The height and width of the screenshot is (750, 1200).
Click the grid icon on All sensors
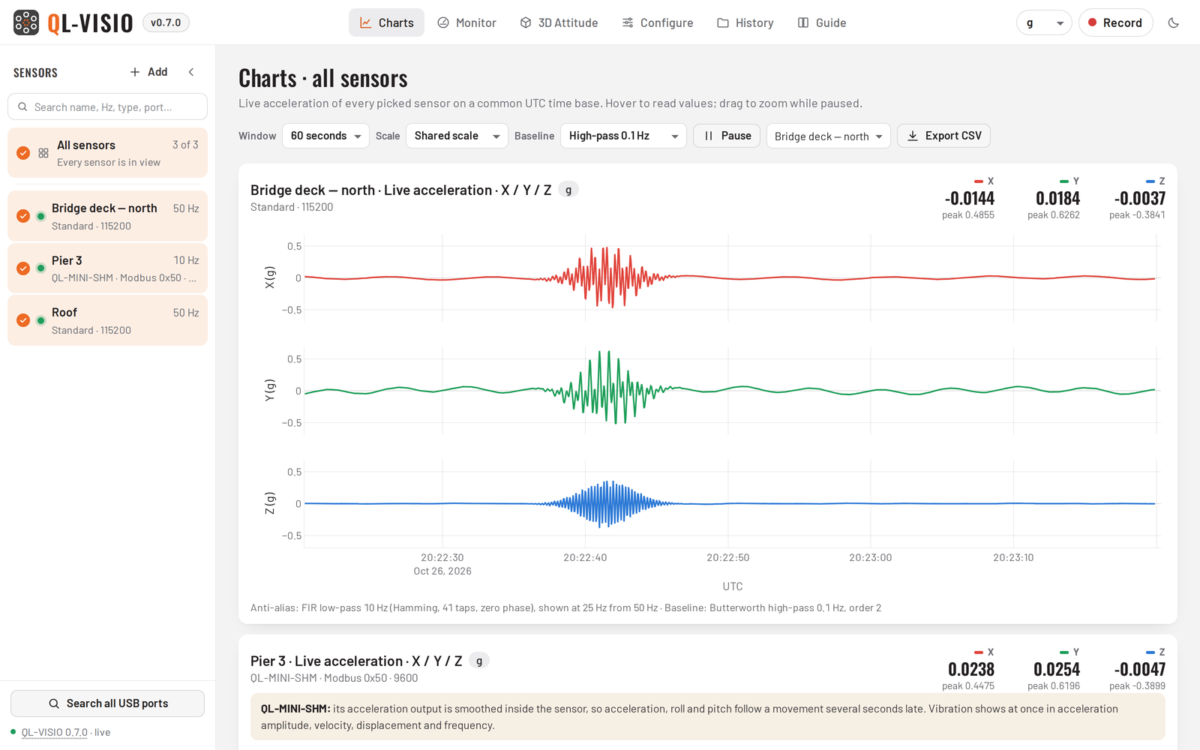click(x=43, y=153)
